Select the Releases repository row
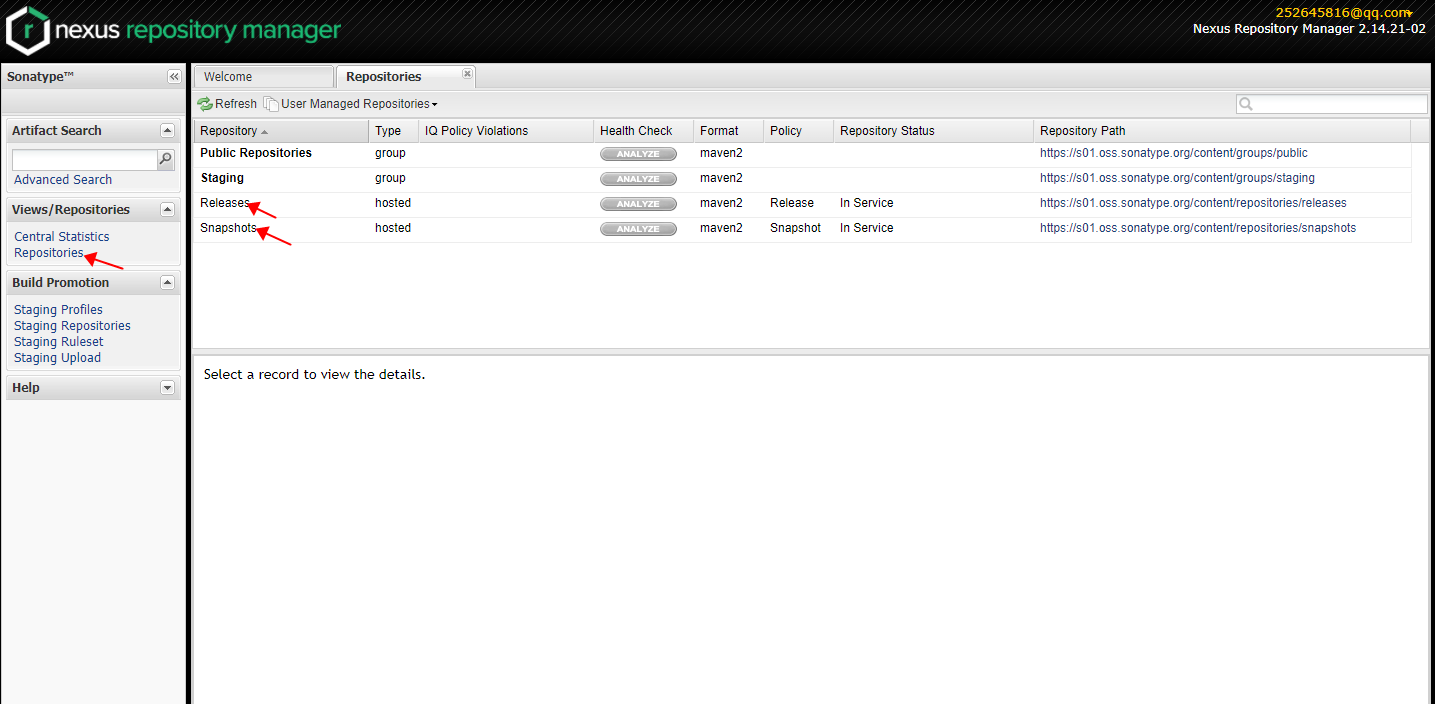This screenshot has width=1435, height=704. click(802, 204)
